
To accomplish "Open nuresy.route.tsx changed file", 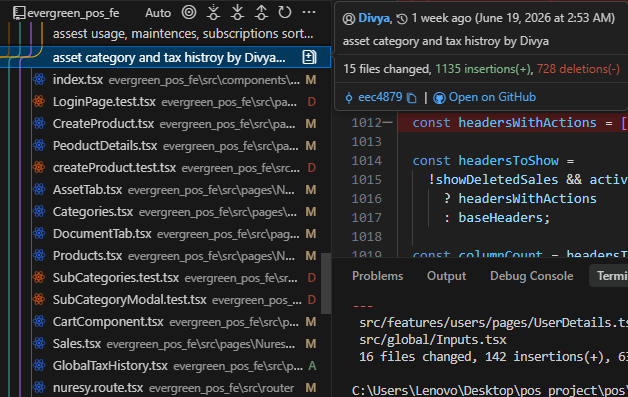I will [176, 388].
